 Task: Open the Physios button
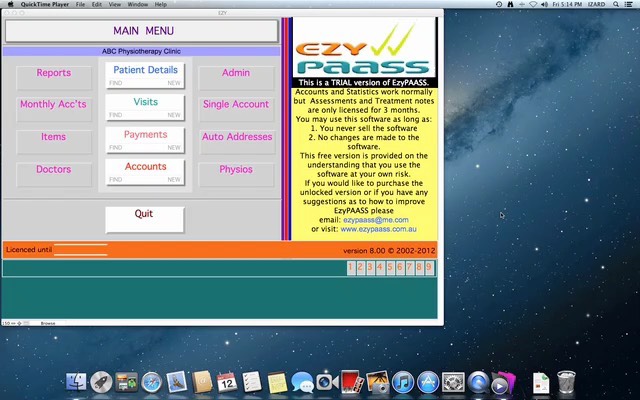(x=236, y=174)
